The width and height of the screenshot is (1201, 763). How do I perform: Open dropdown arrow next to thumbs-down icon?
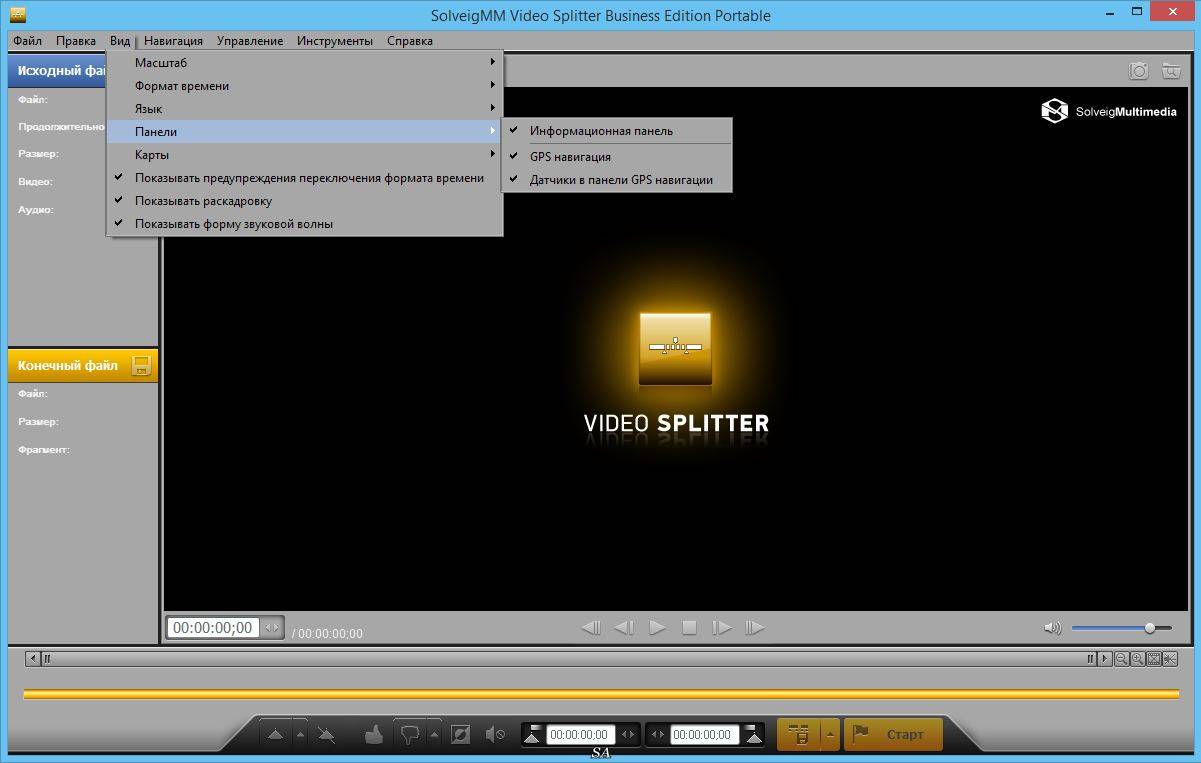point(434,735)
